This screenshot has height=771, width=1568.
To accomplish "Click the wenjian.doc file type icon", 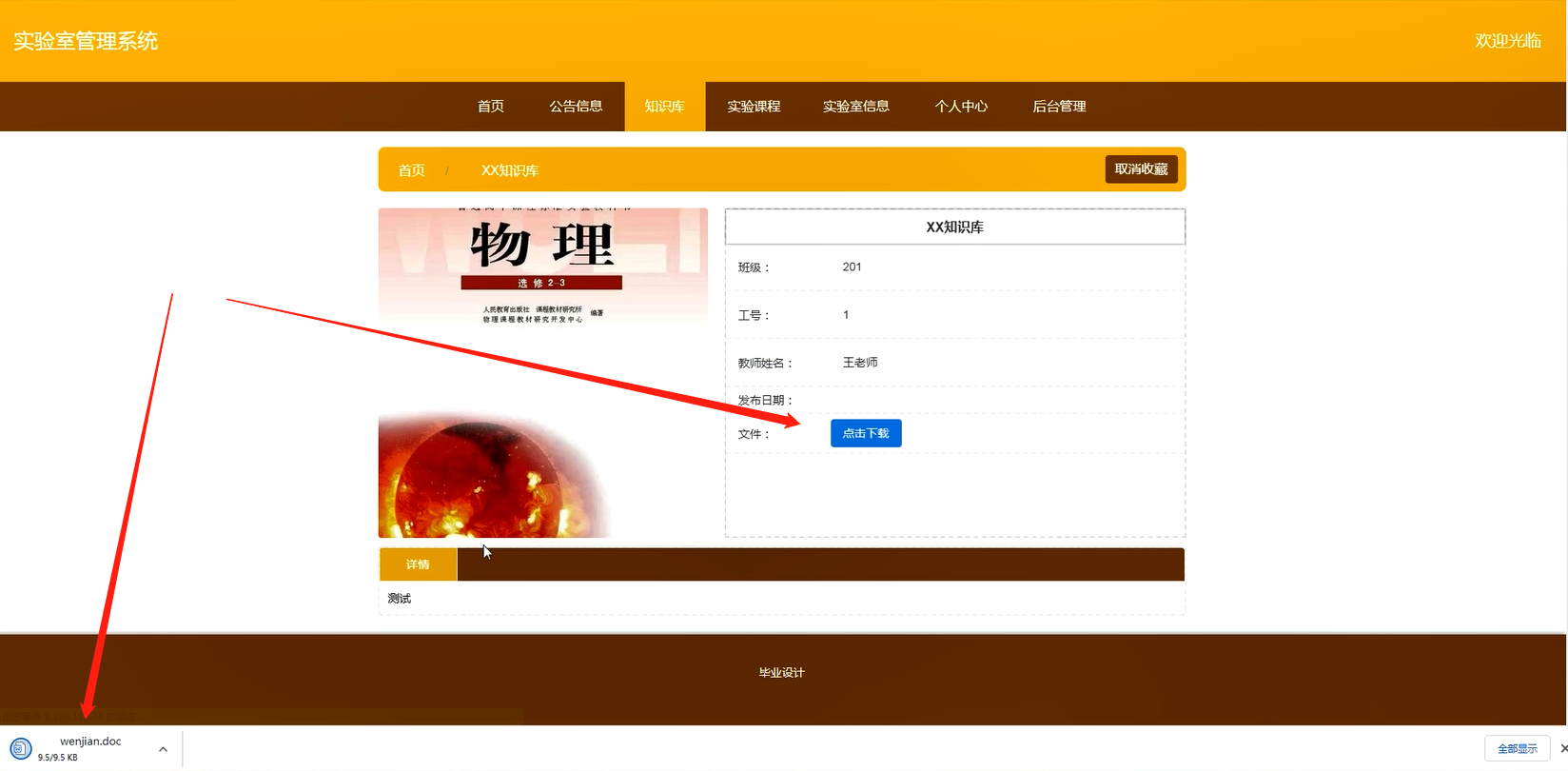I will click(21, 748).
